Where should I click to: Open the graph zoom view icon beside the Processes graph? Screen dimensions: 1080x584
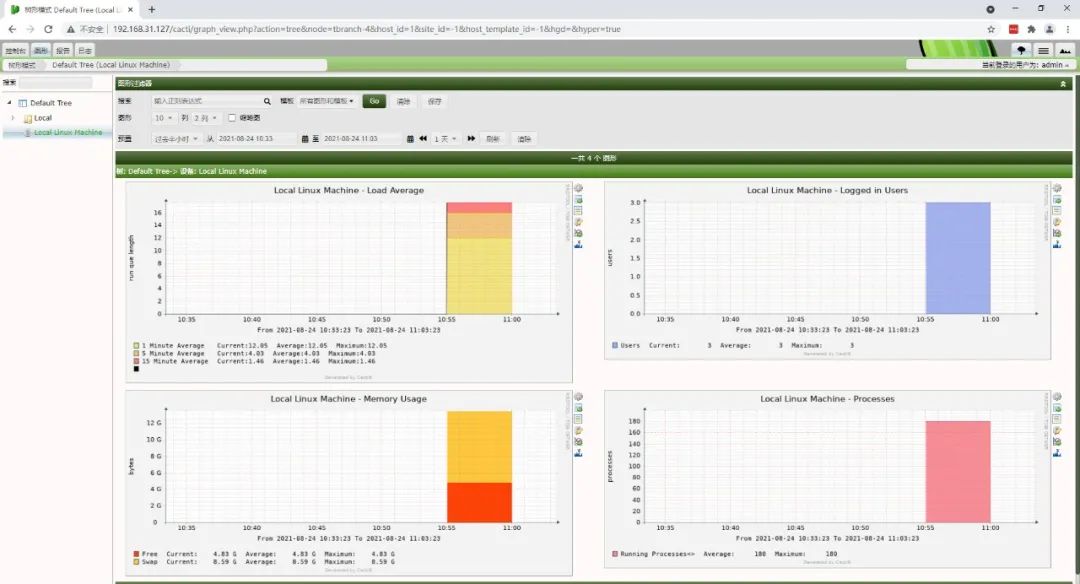tap(1057, 408)
